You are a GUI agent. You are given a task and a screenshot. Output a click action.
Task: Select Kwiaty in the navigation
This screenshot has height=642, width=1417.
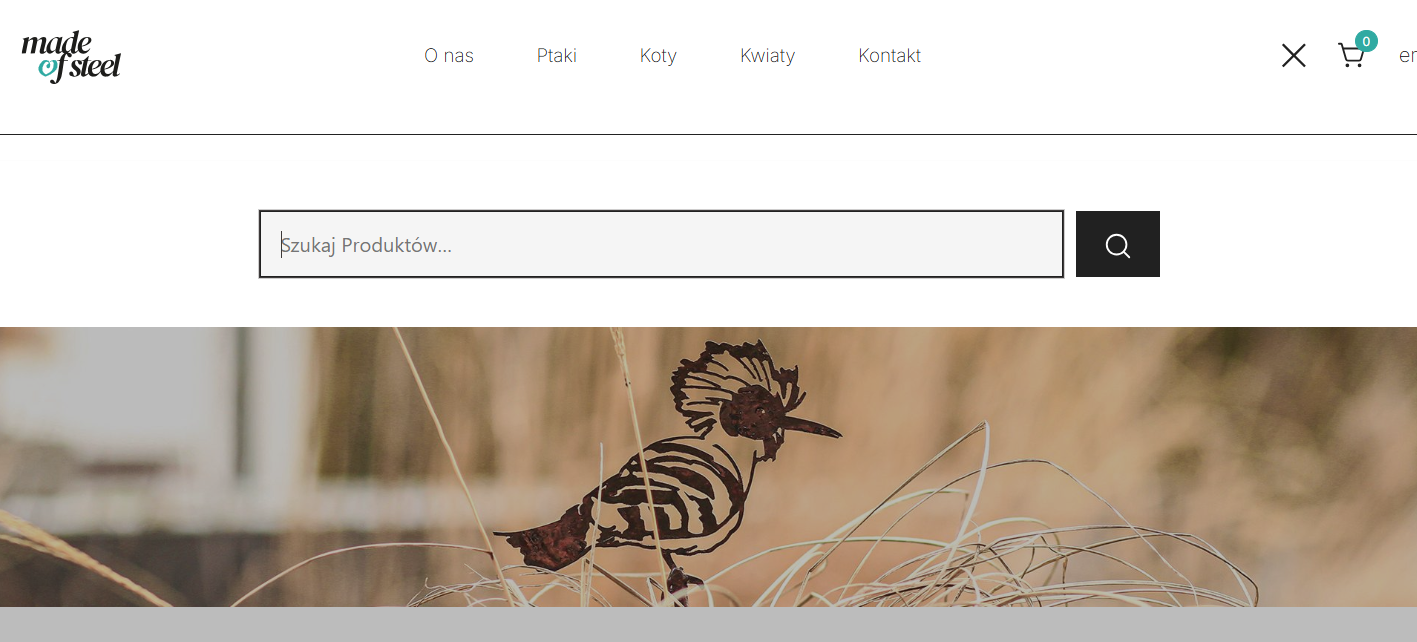coord(767,56)
